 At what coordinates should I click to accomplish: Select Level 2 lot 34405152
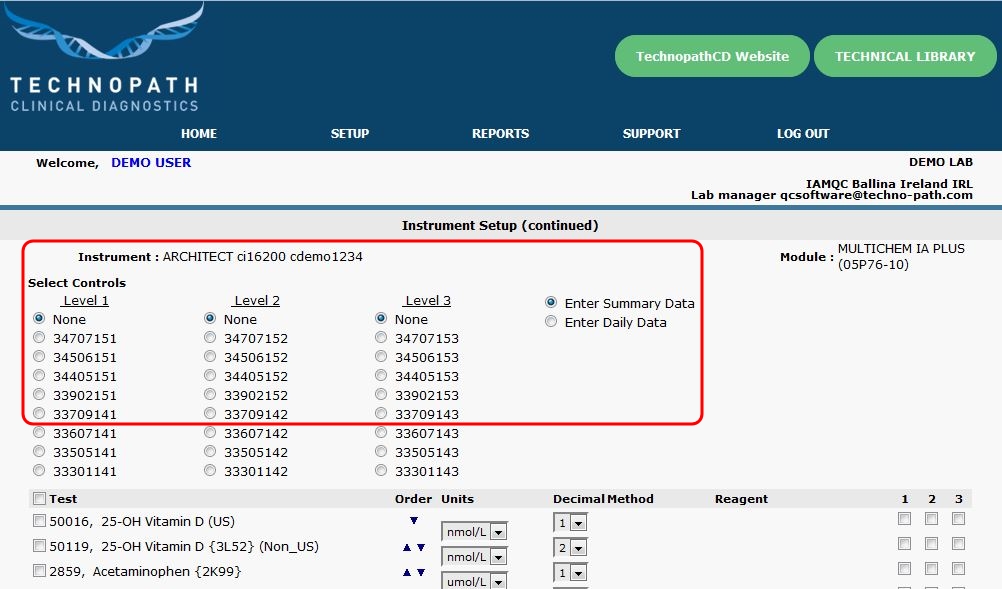tap(210, 376)
